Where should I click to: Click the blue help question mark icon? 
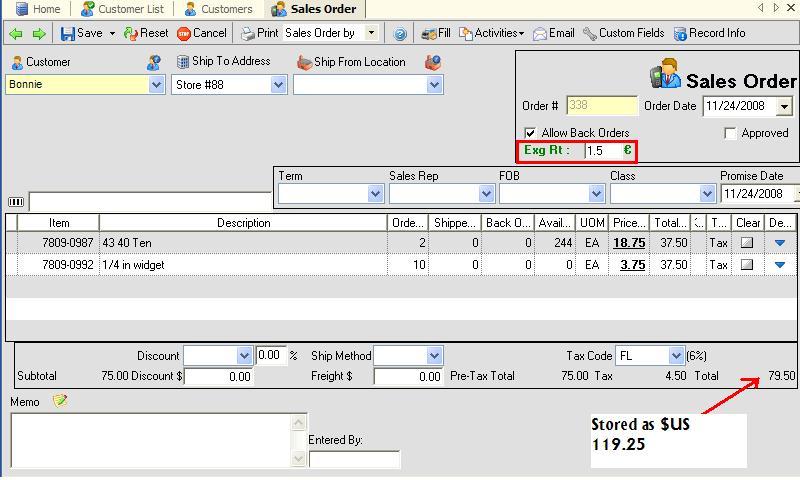[x=400, y=33]
